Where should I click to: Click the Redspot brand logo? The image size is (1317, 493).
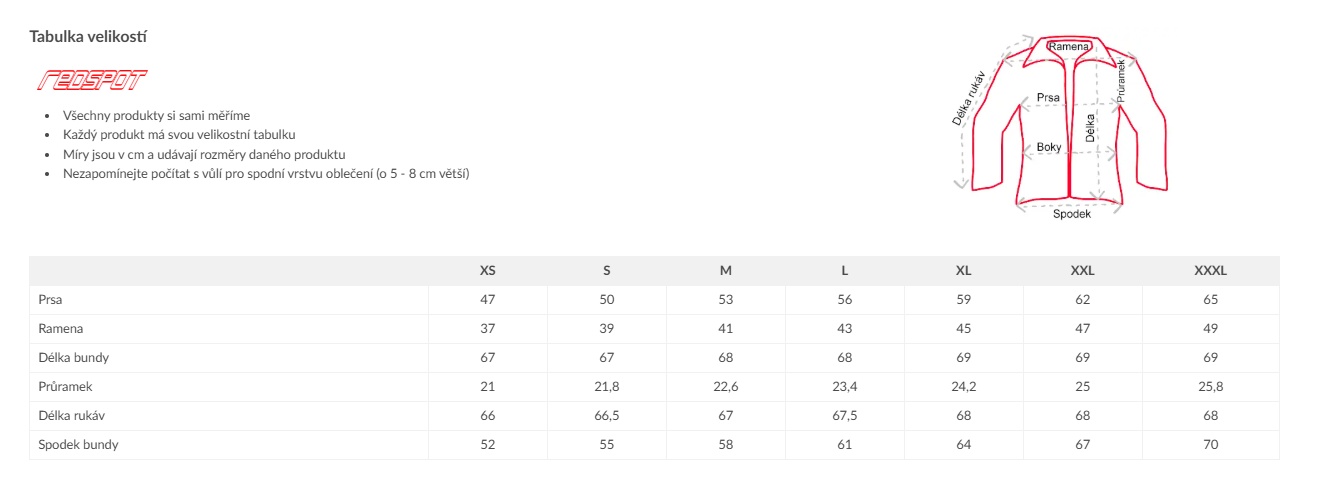click(91, 80)
